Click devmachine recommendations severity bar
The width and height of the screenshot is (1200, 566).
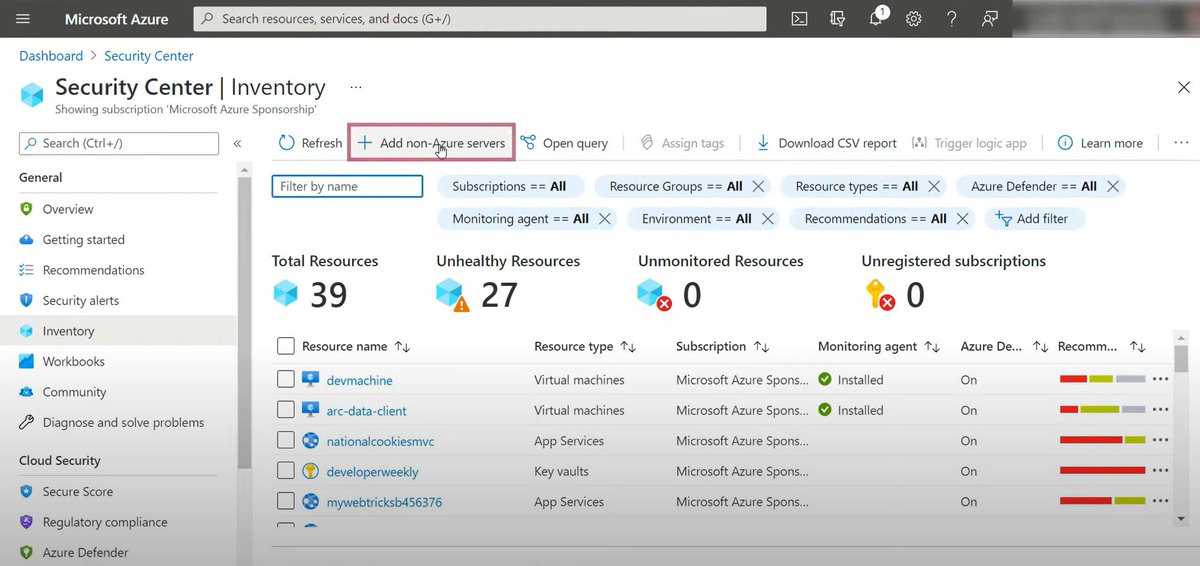click(1102, 380)
